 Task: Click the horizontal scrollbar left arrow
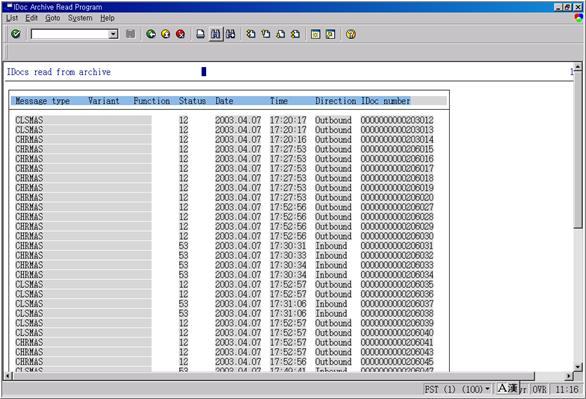tap(9, 376)
